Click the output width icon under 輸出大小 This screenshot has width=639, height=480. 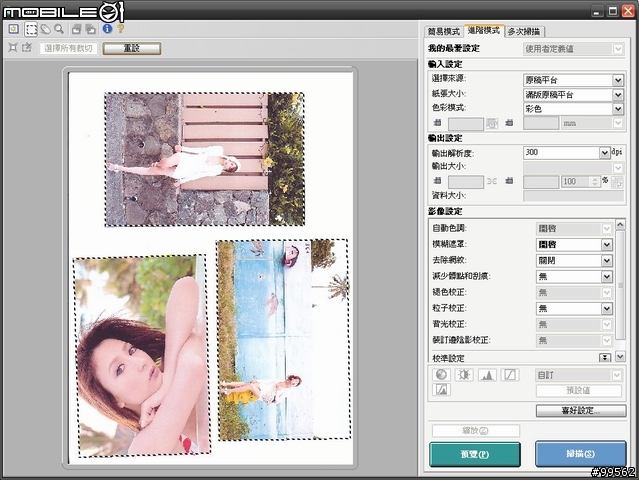(x=438, y=181)
